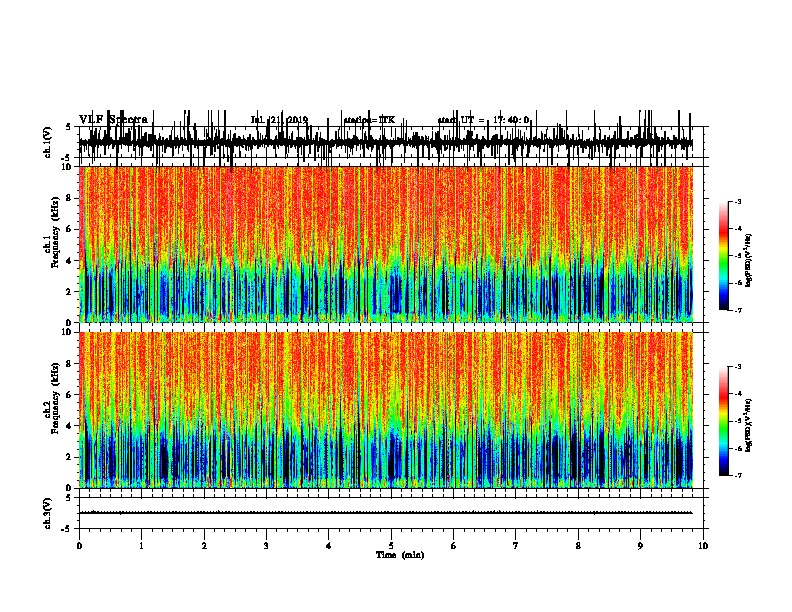Screen dimensions: 792x612
Task: Click the 'station=ITK' header label
Action: click(369, 120)
